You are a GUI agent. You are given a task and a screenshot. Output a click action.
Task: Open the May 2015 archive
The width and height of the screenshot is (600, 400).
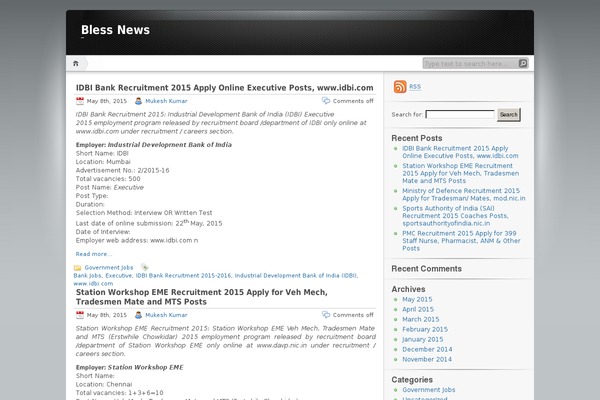[417, 299]
